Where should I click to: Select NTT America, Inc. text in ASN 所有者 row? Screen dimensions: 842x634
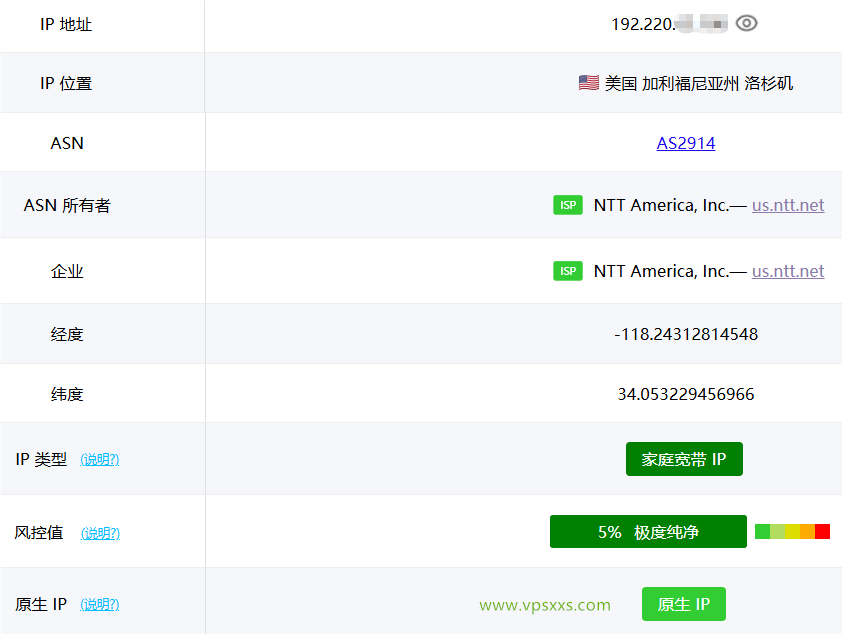click(661, 205)
